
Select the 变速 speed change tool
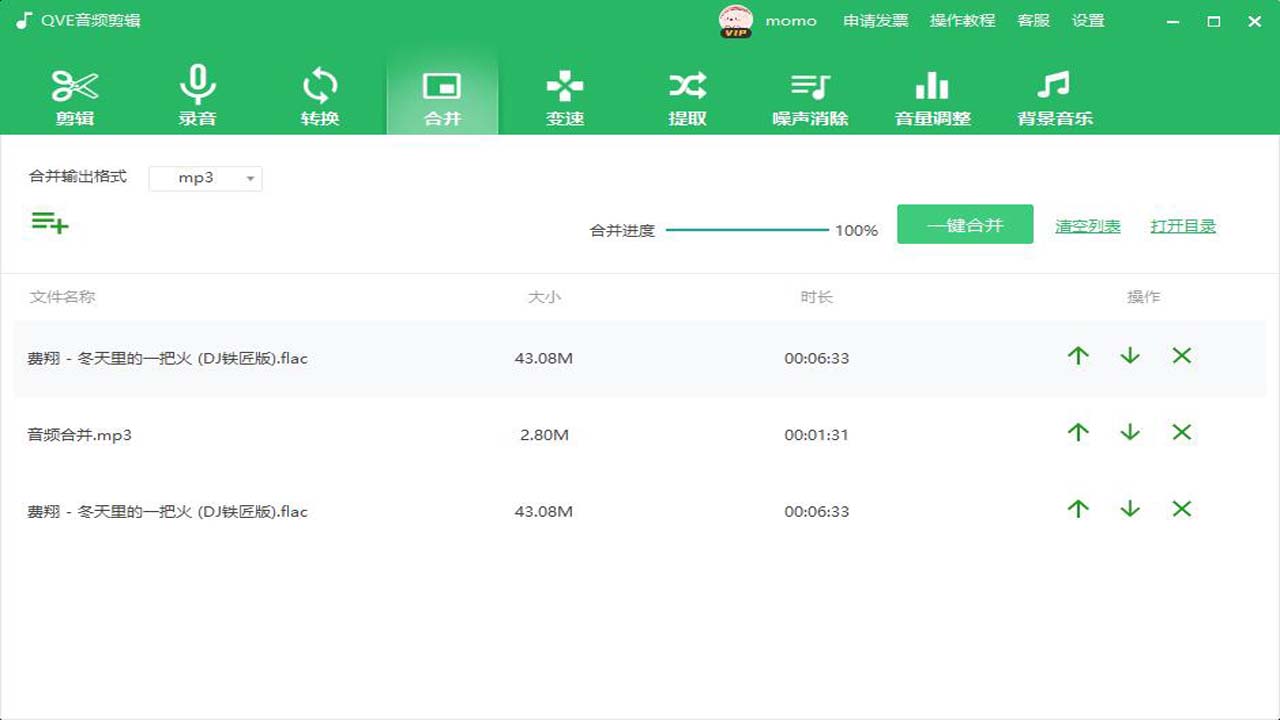[565, 97]
